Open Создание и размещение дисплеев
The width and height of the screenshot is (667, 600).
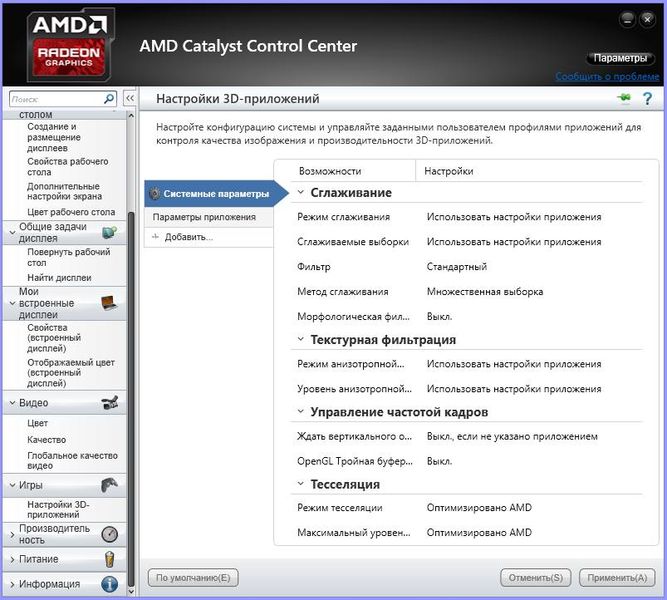54,137
